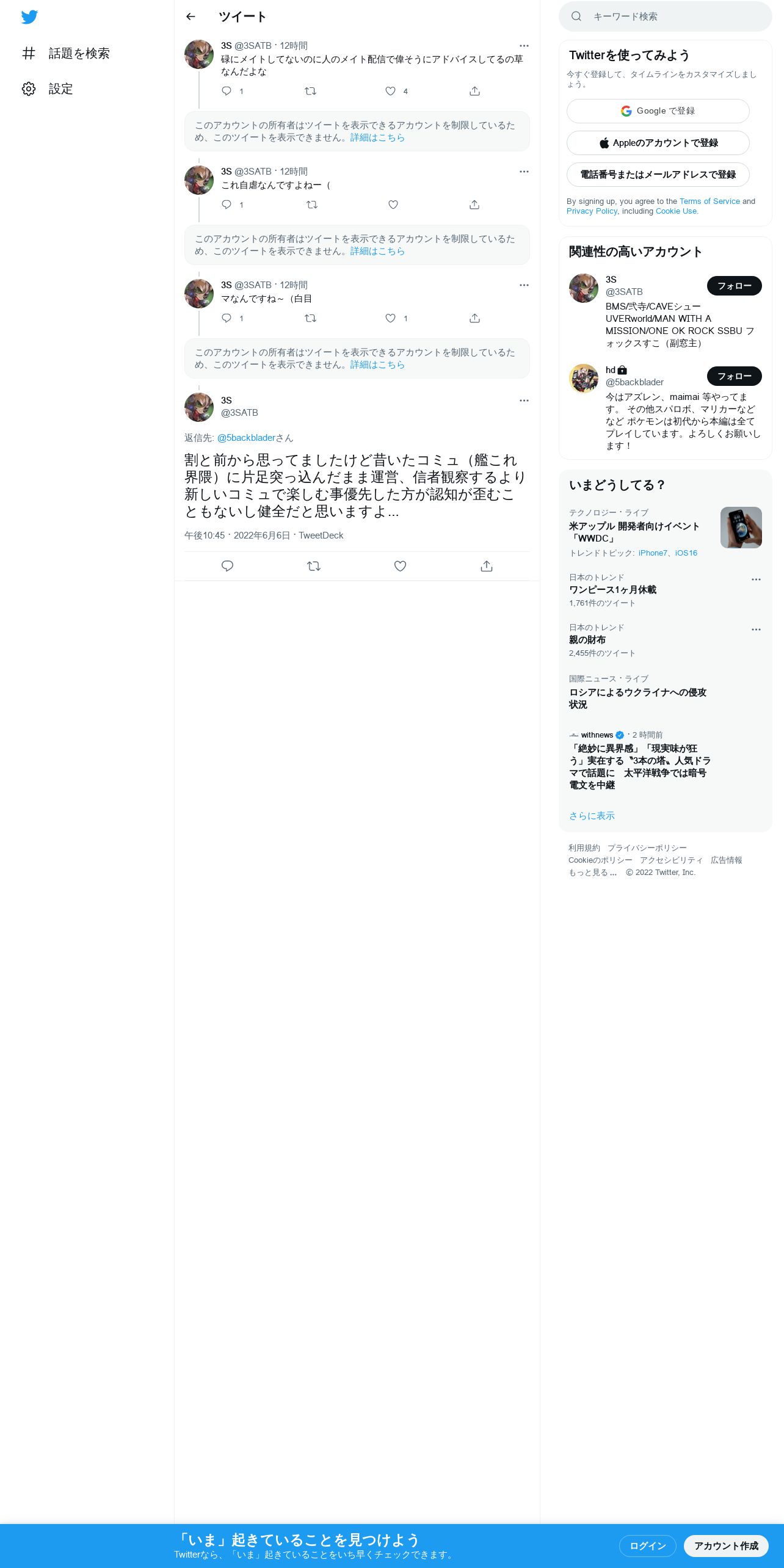Focus the キーワード検索 search field
Screen dimensions: 784x1568
tap(666, 16)
